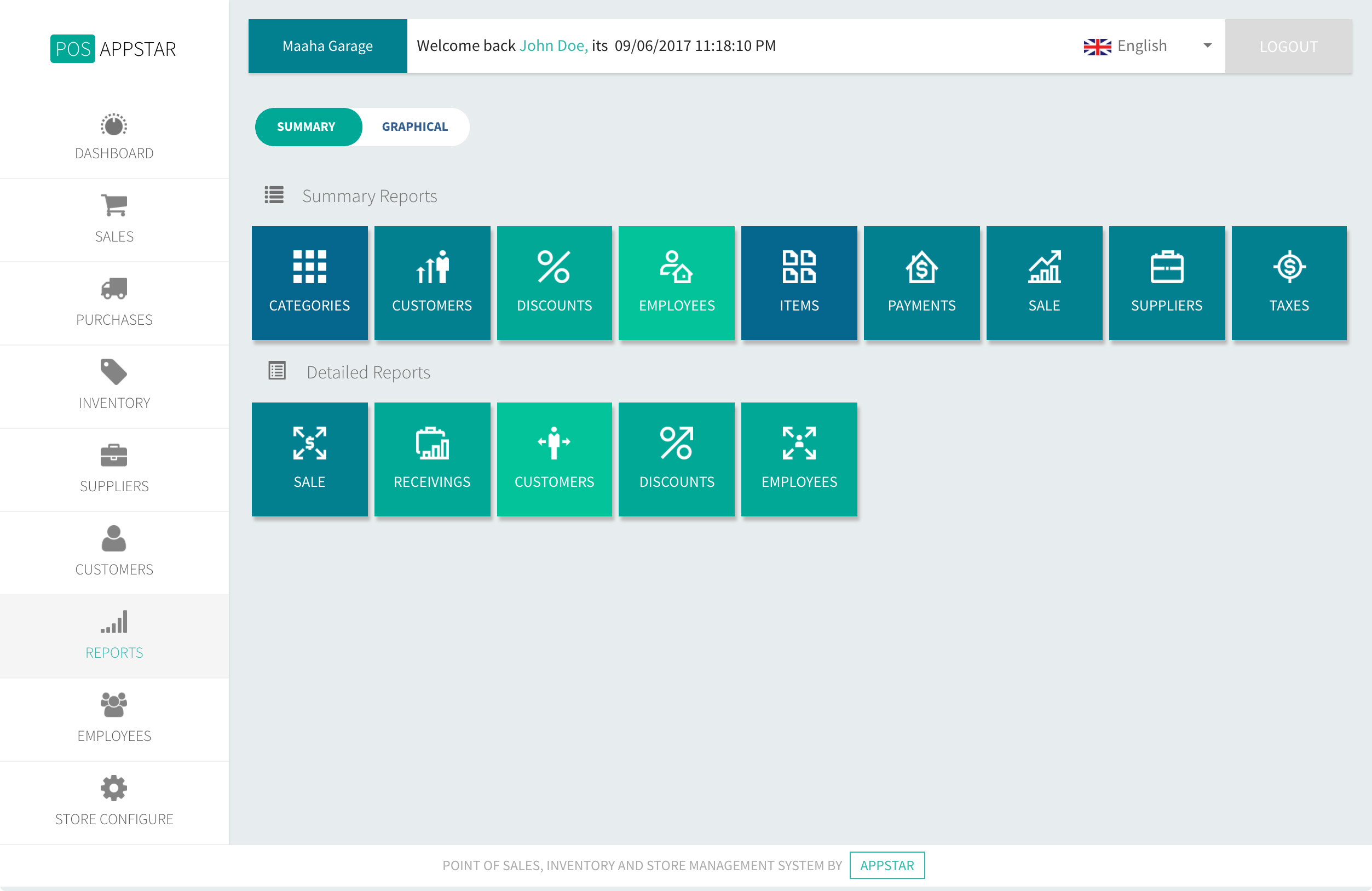Open the summary Employees report tile
This screenshot has width=1372, height=891.
676,283
